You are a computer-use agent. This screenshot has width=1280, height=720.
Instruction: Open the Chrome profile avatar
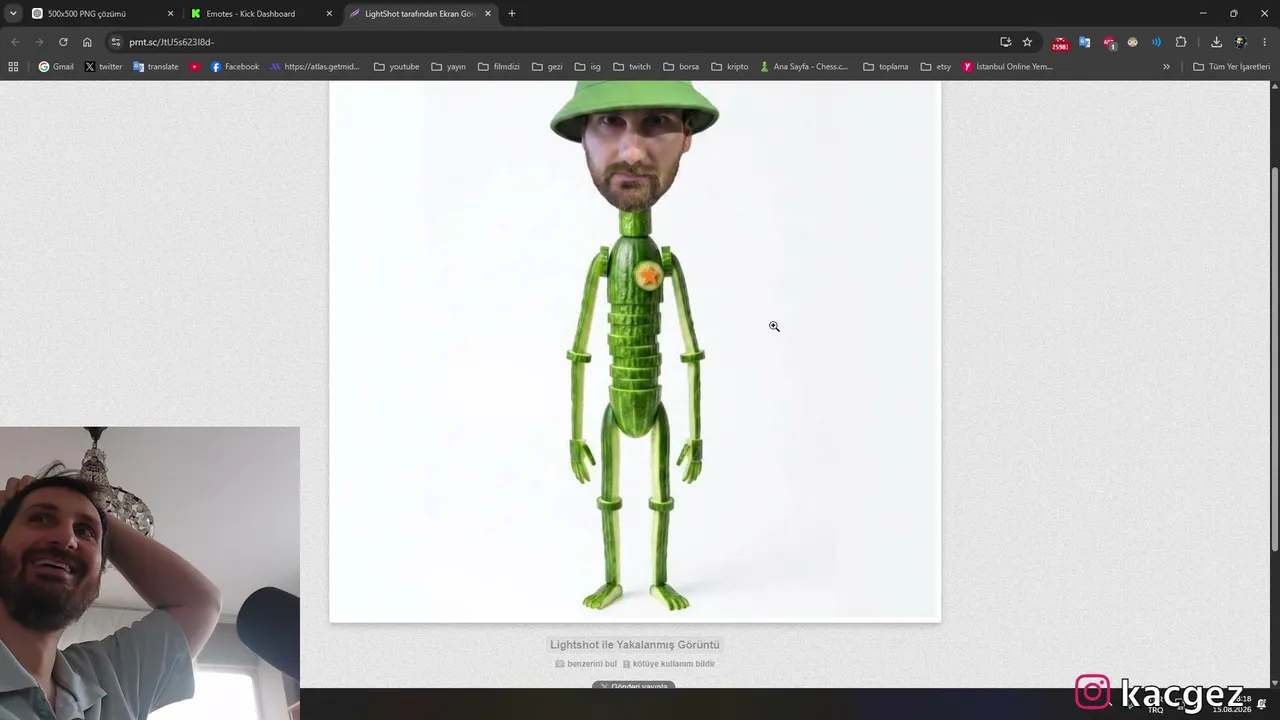[1241, 42]
